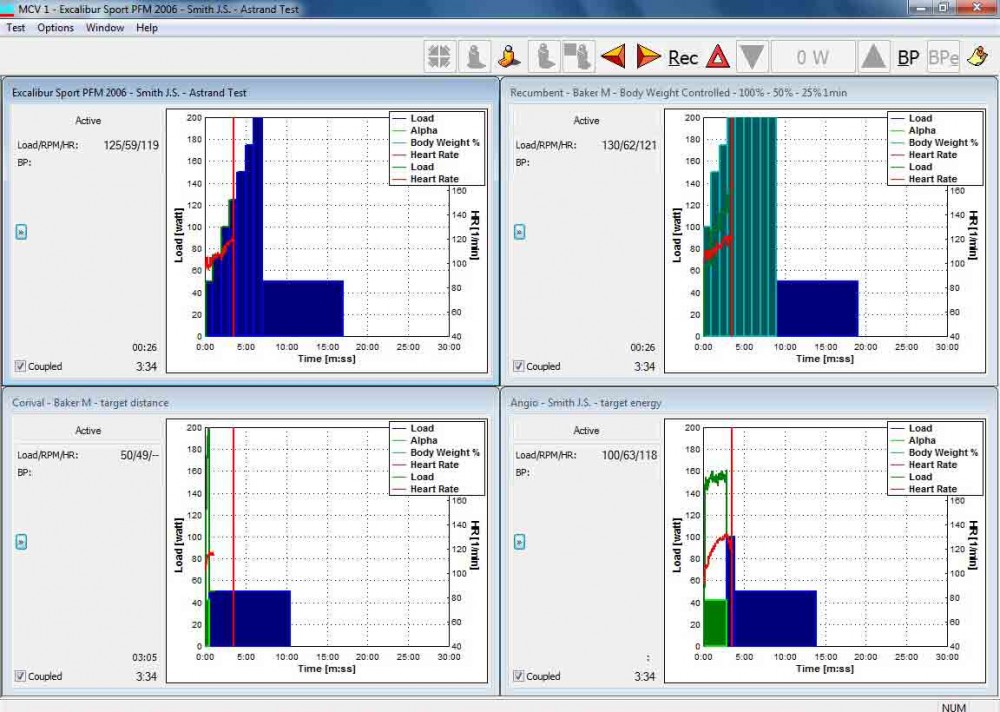Click the grayed seated patient icon before orange one
This screenshot has width=1000, height=712.
point(475,57)
